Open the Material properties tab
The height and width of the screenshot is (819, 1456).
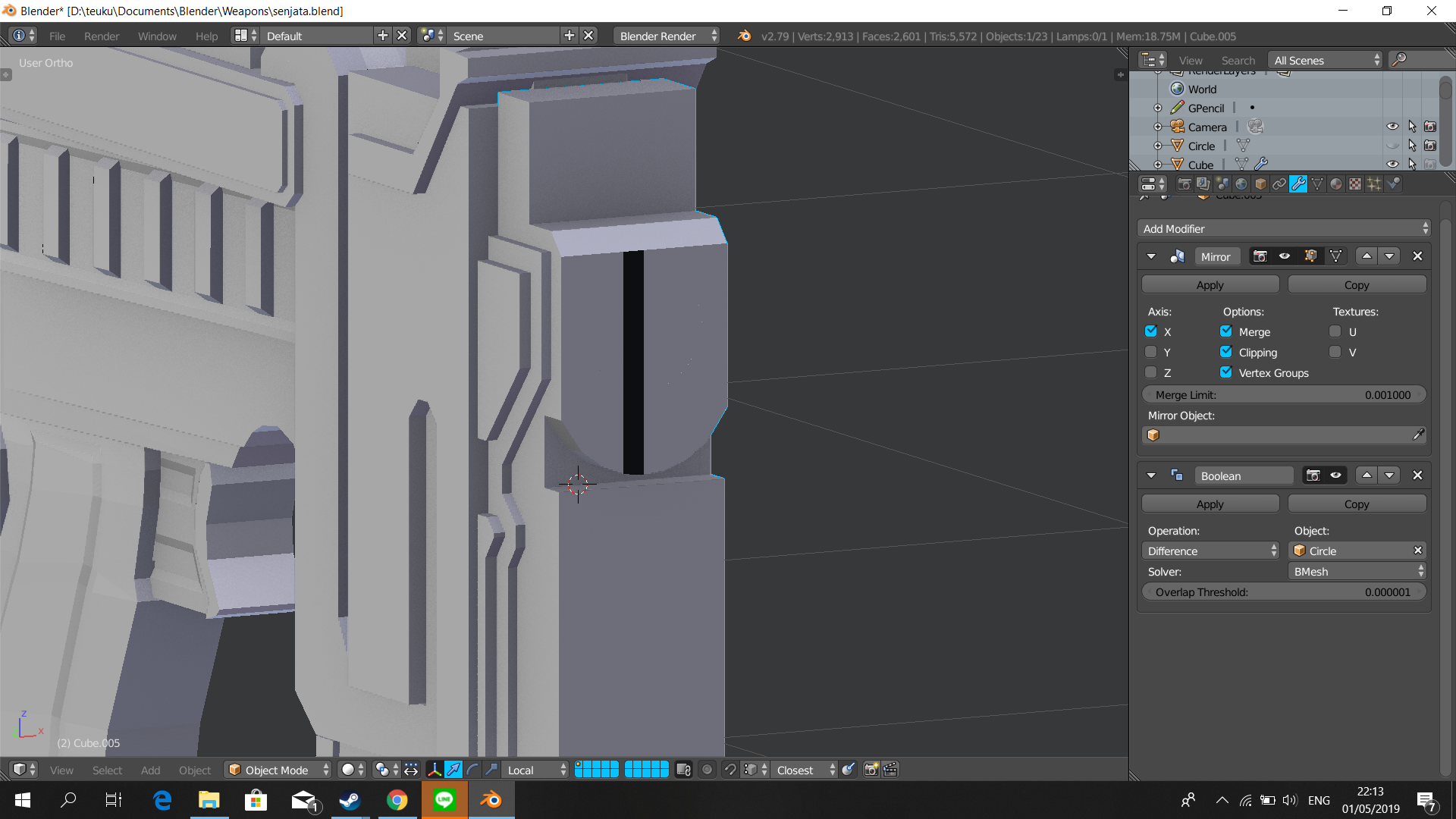pos(1335,184)
